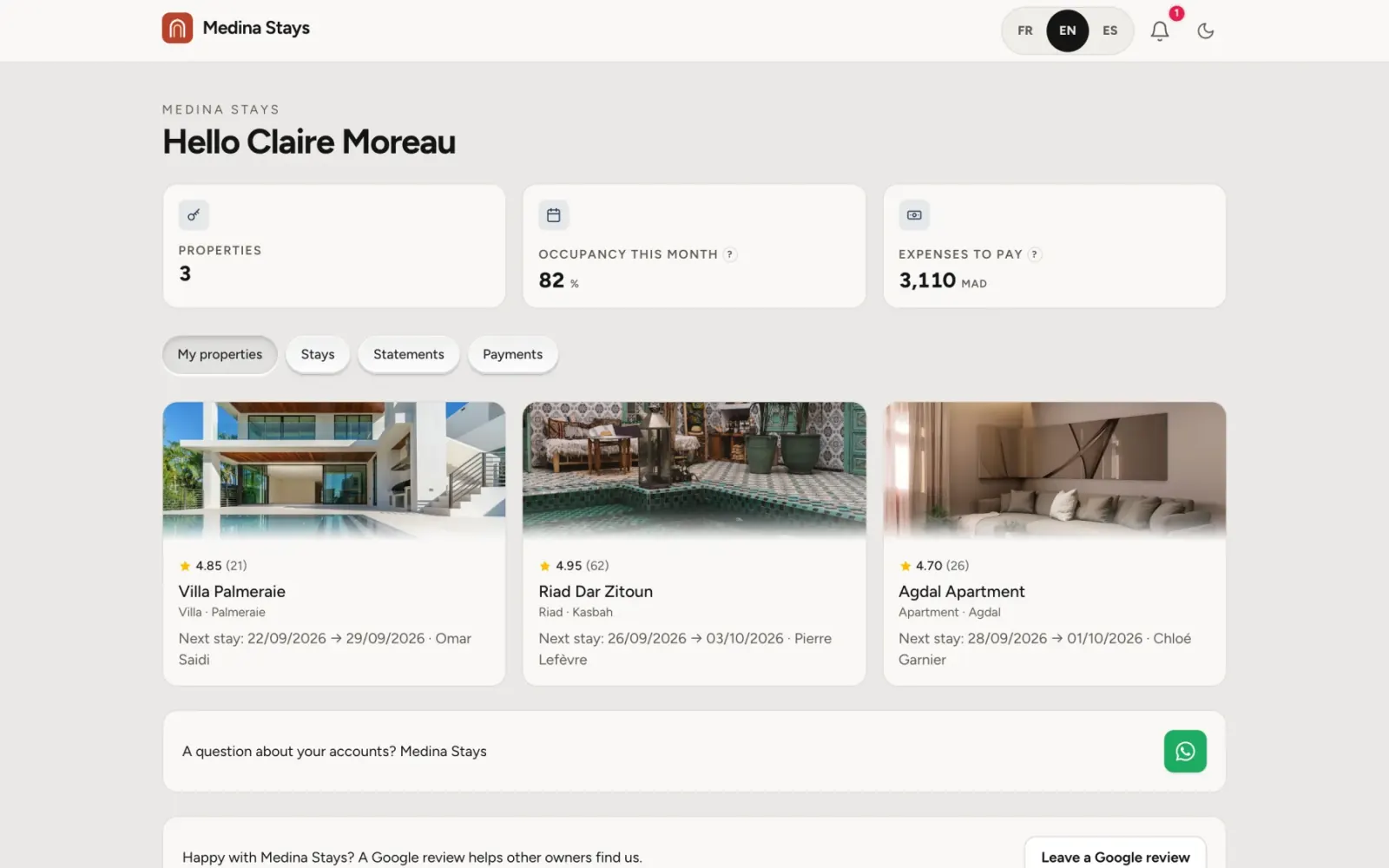Select the EN language option

(x=1068, y=30)
